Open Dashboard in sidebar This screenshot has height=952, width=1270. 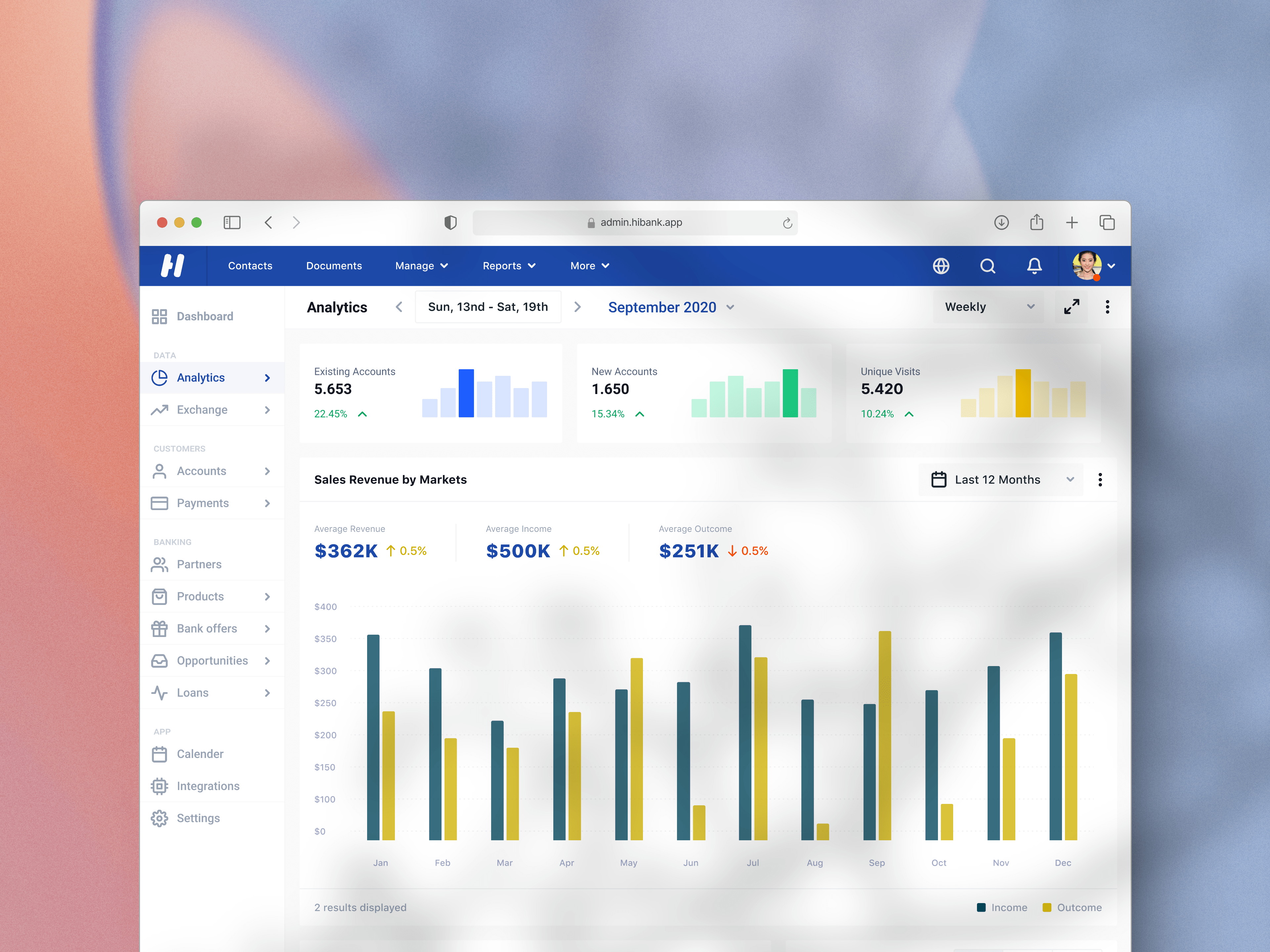212,316
